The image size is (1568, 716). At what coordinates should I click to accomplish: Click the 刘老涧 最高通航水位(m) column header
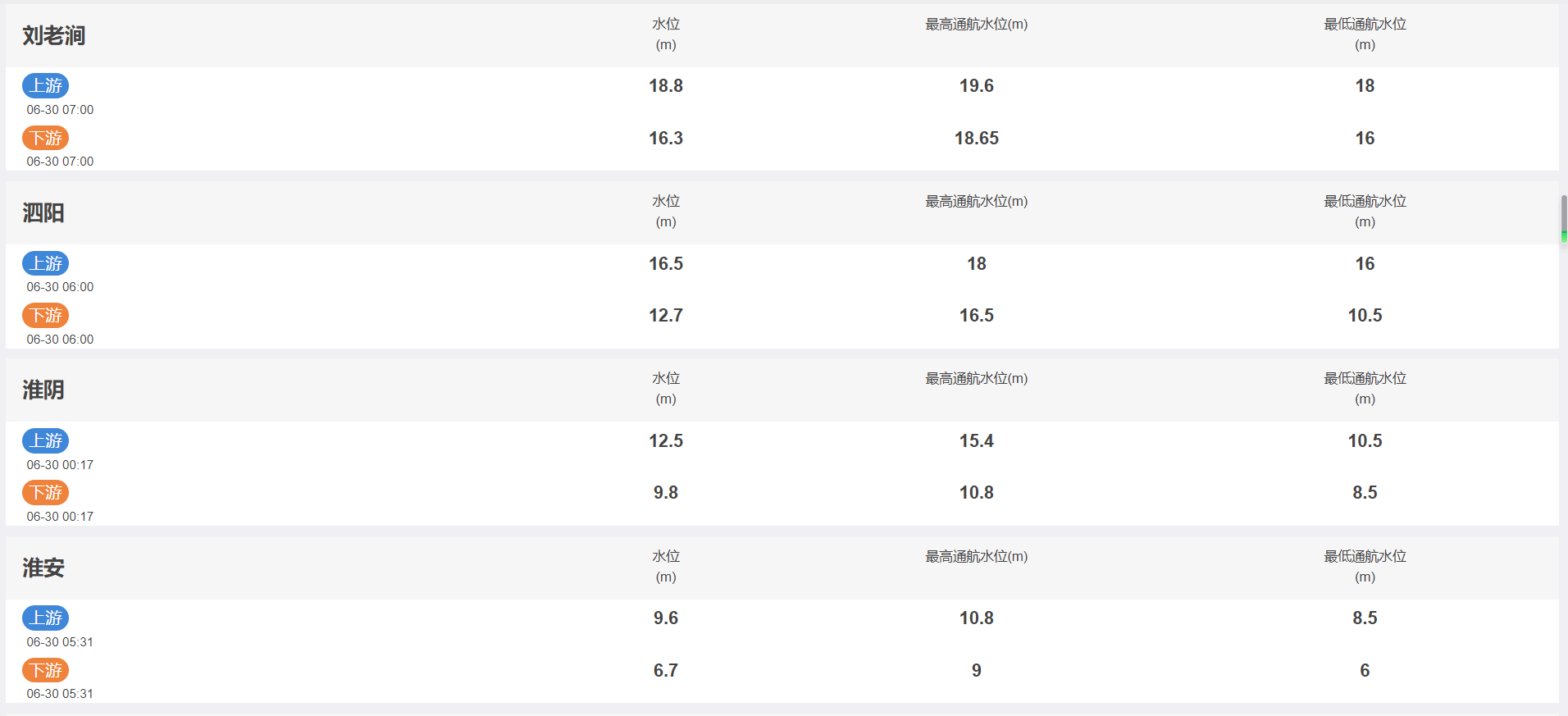[977, 25]
